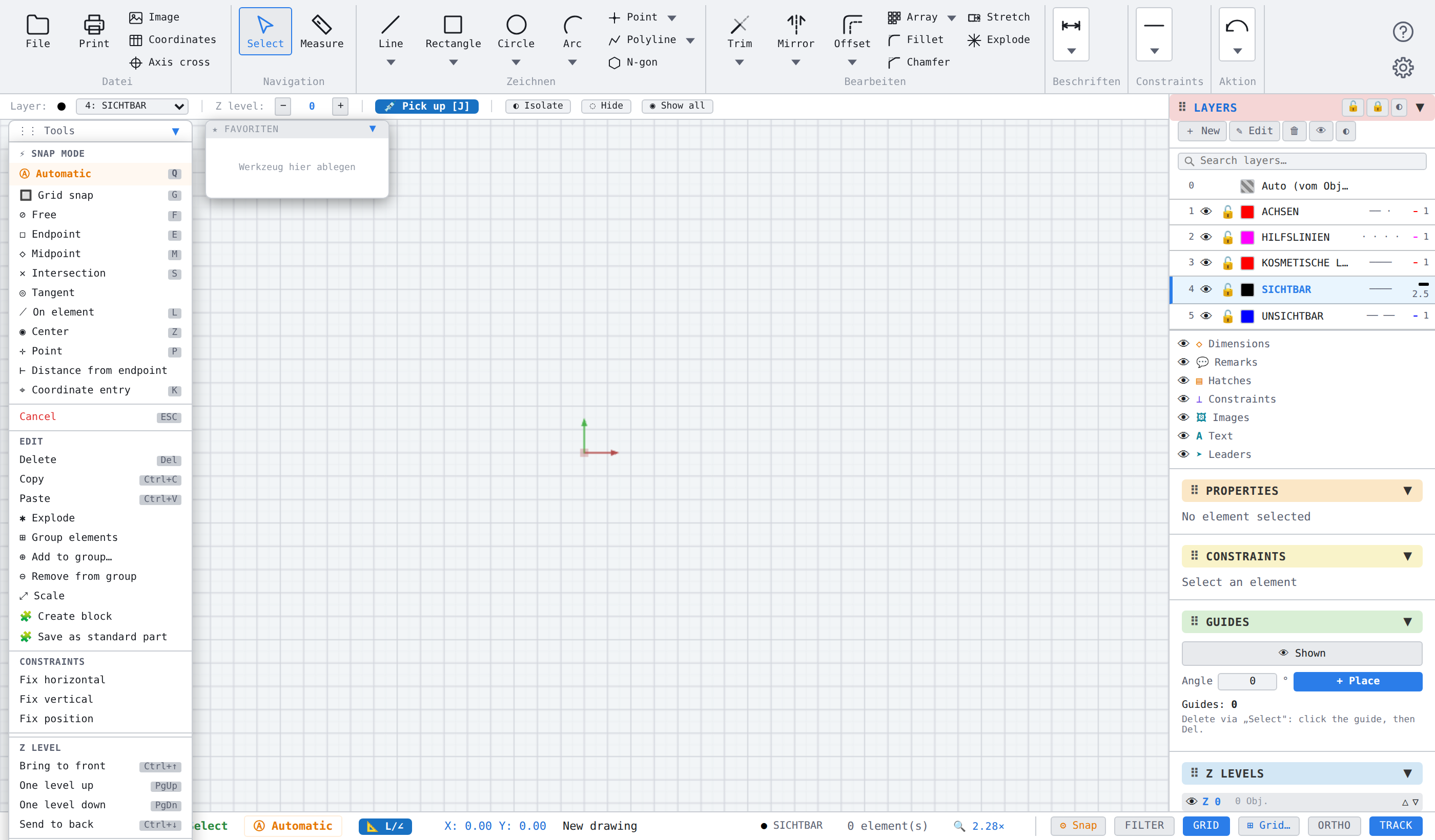Select the Arc drawing tool
The width and height of the screenshot is (1435, 840).
point(572,31)
